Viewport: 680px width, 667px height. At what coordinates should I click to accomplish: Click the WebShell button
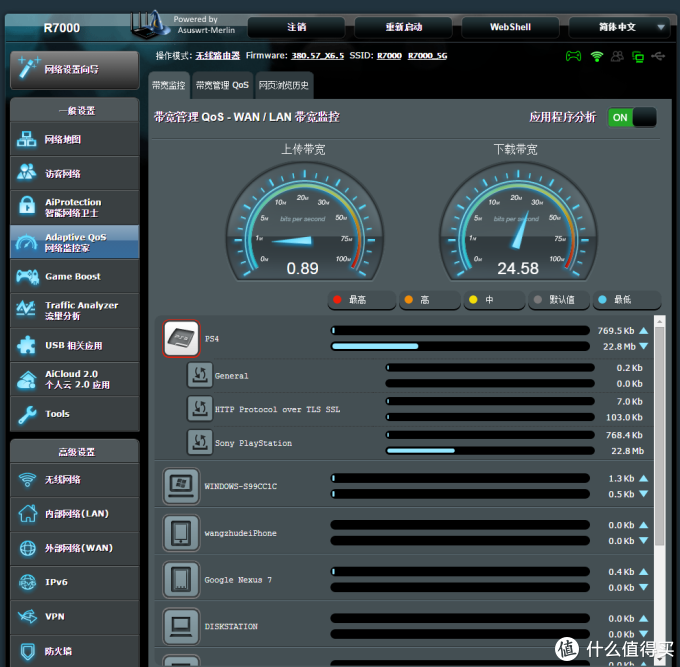(x=509, y=27)
